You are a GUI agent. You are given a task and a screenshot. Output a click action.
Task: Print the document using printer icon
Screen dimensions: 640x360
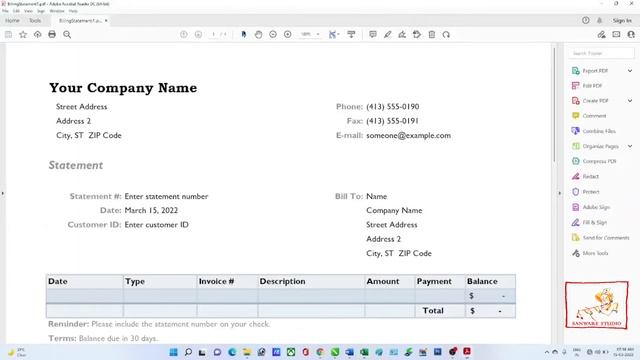coord(52,35)
